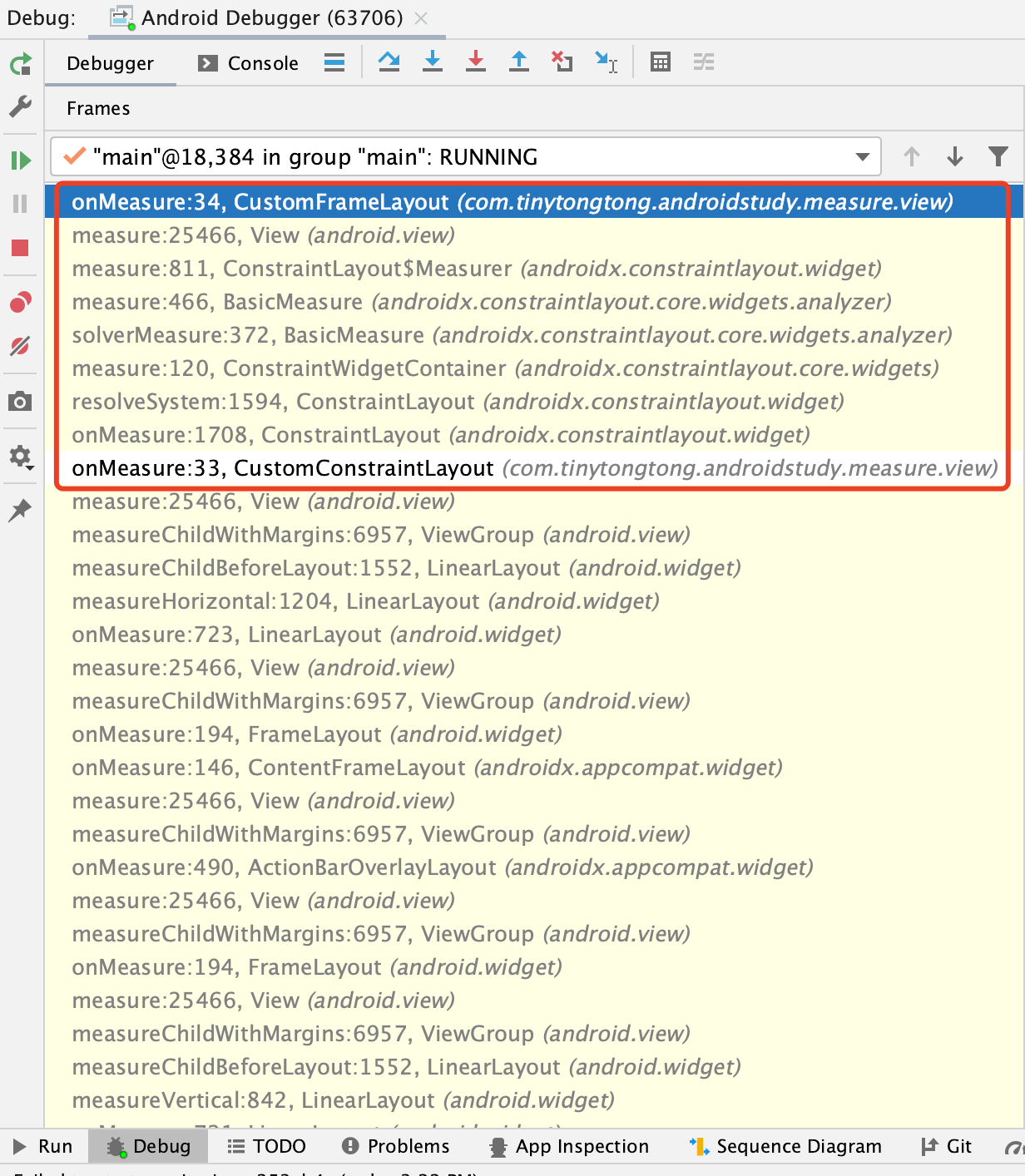Image resolution: width=1025 pixels, height=1176 pixels.
Task: Click the threads layout icon beside Console
Action: pos(334,62)
